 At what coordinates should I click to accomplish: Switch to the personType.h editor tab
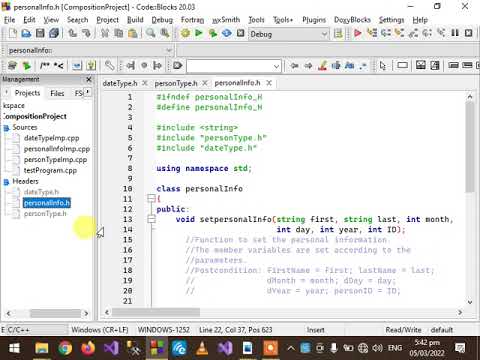[176, 83]
